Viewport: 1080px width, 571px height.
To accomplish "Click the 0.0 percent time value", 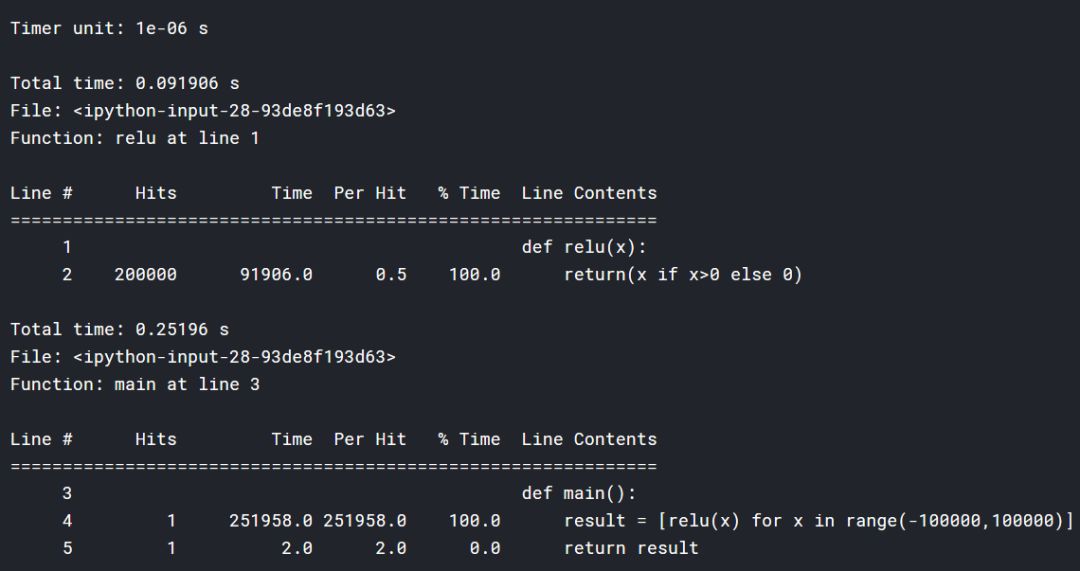I will pos(485,548).
